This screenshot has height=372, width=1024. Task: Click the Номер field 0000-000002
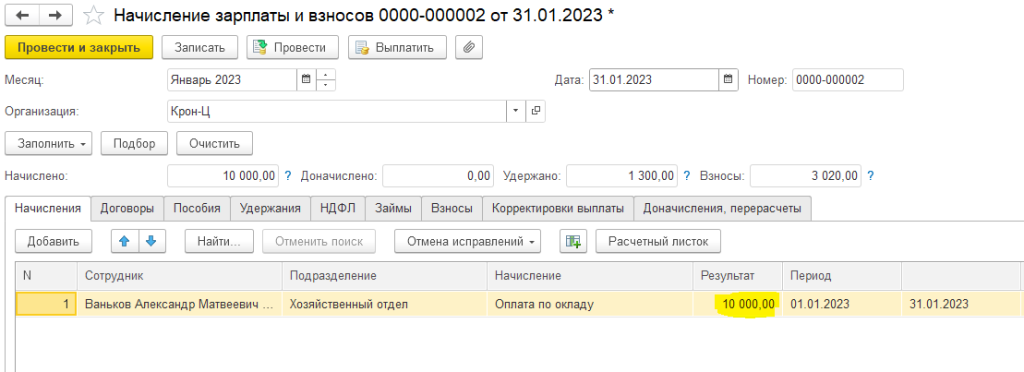(848, 80)
